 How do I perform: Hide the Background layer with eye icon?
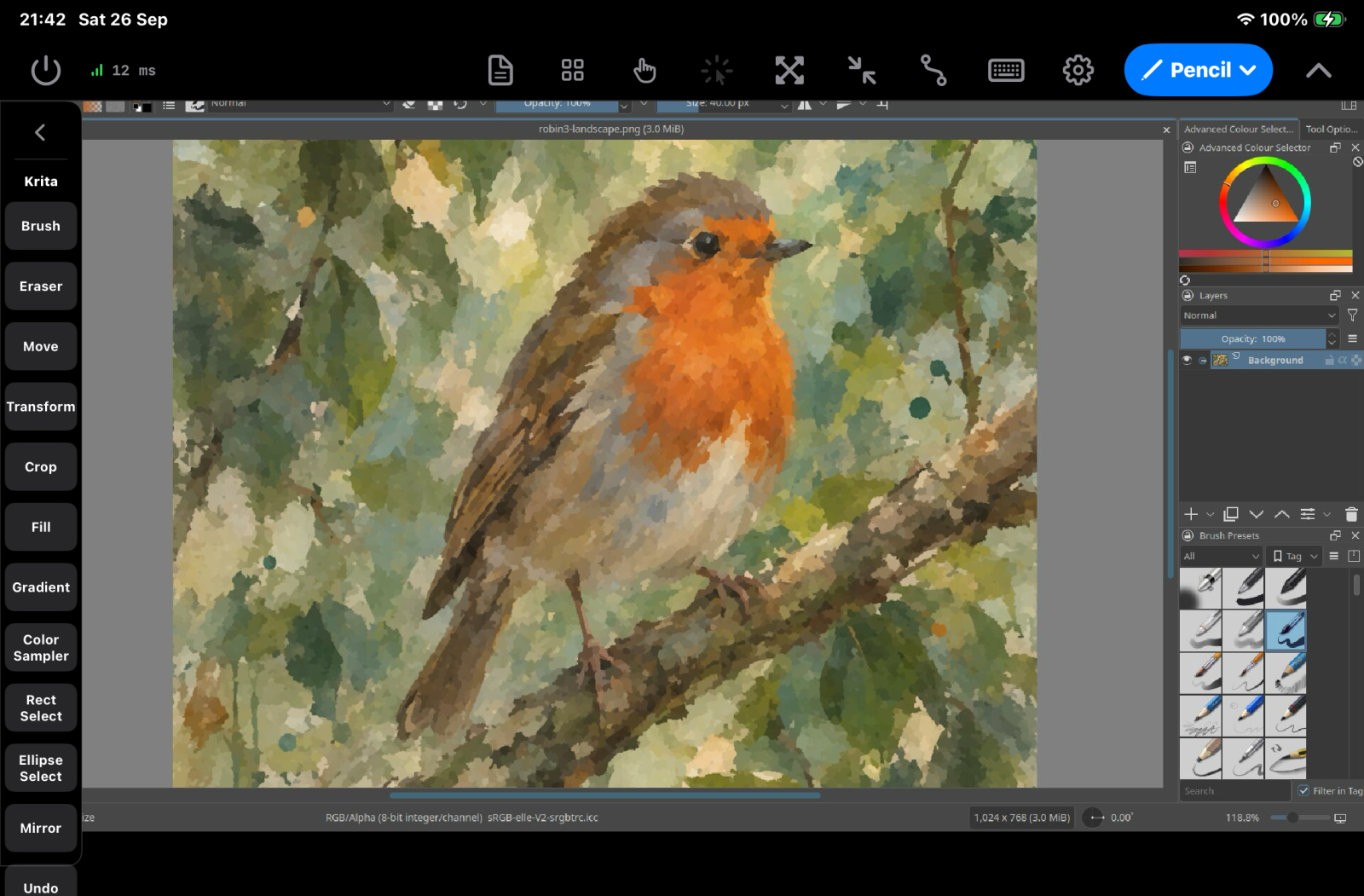pos(1187,360)
